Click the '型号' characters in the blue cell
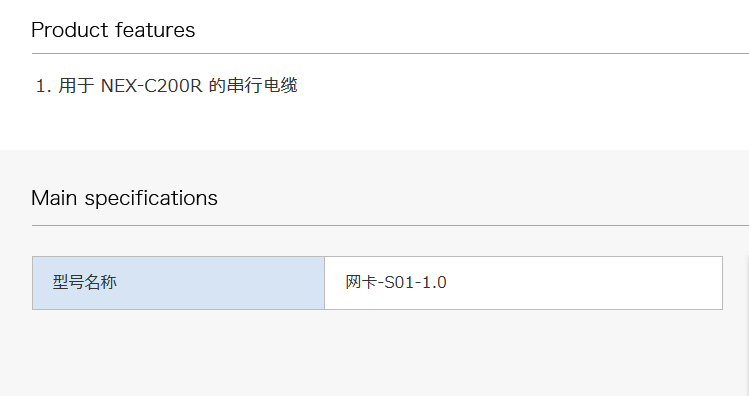 point(68,282)
